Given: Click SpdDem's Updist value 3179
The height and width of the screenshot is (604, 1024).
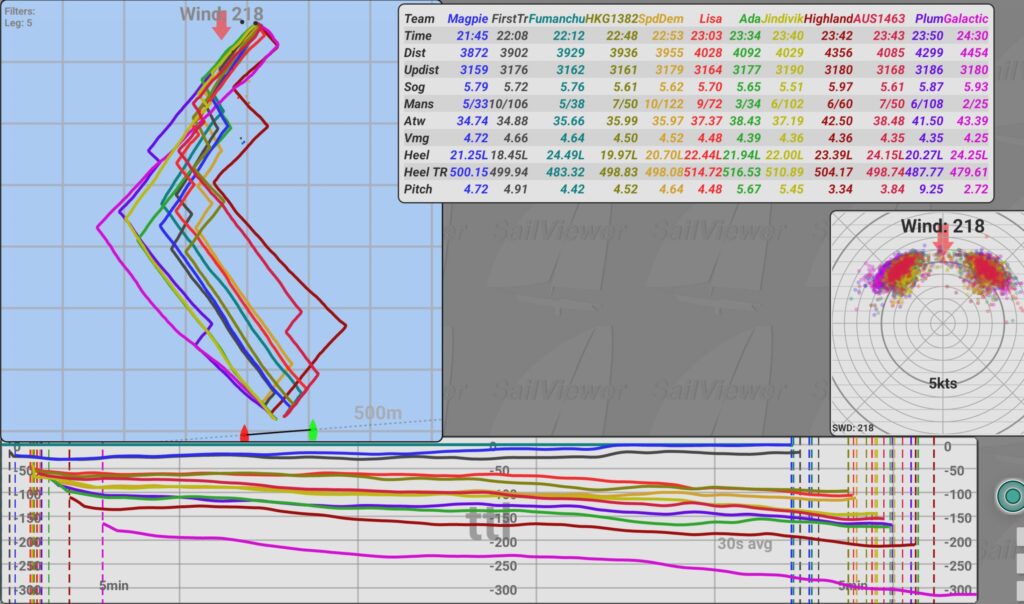Looking at the screenshot, I should pos(669,70).
